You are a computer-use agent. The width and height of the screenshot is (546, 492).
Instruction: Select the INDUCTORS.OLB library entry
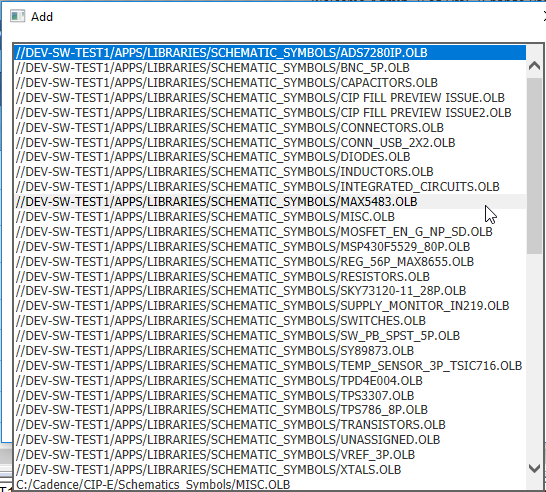click(x=270, y=172)
